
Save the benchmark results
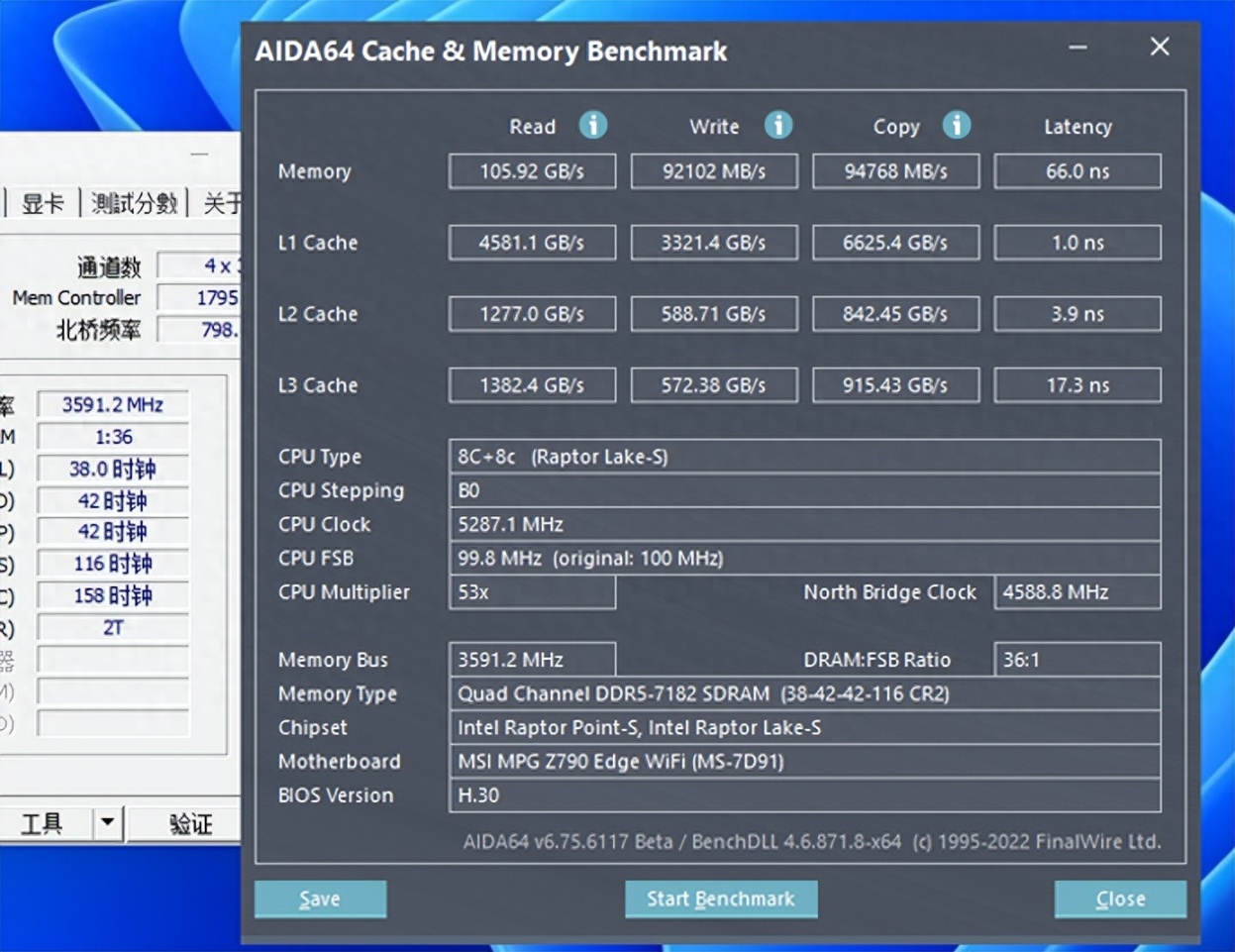pos(320,899)
